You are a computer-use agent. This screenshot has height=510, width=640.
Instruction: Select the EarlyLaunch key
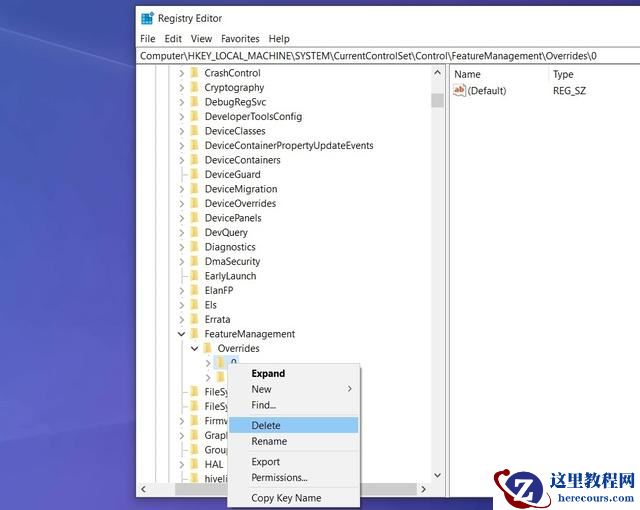click(x=230, y=276)
